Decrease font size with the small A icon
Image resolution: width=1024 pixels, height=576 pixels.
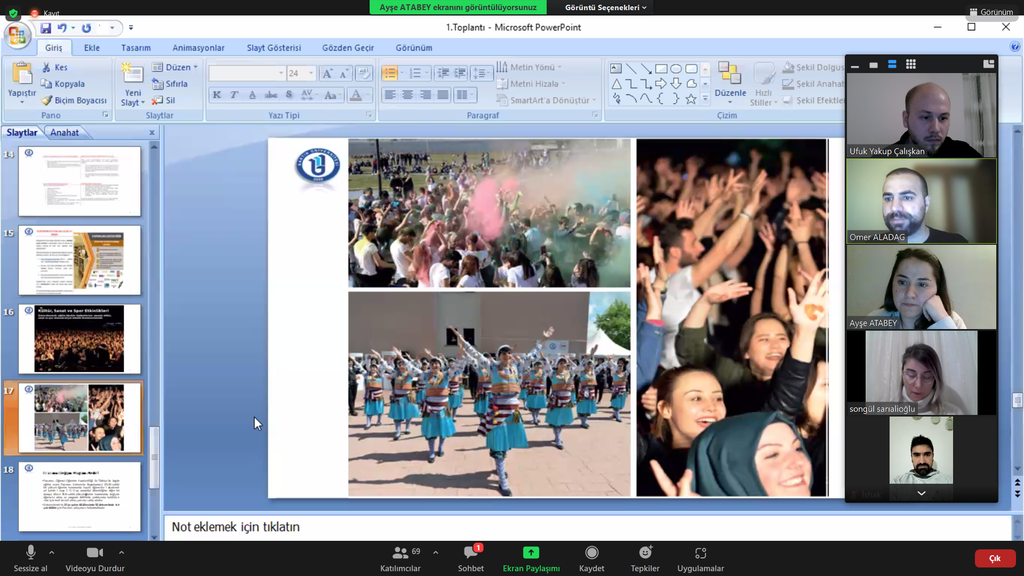coord(344,73)
